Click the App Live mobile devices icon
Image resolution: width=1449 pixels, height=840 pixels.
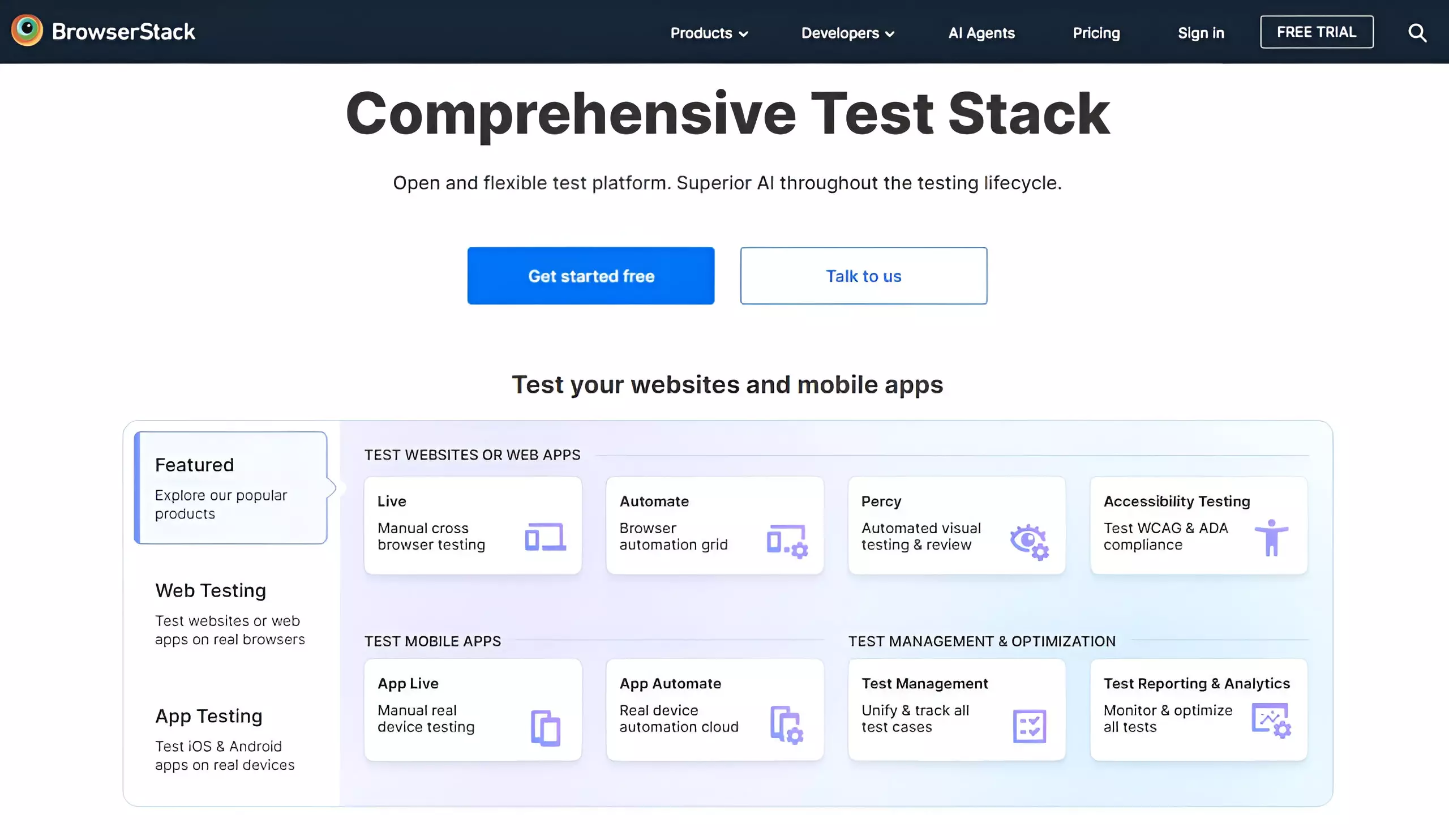click(545, 727)
